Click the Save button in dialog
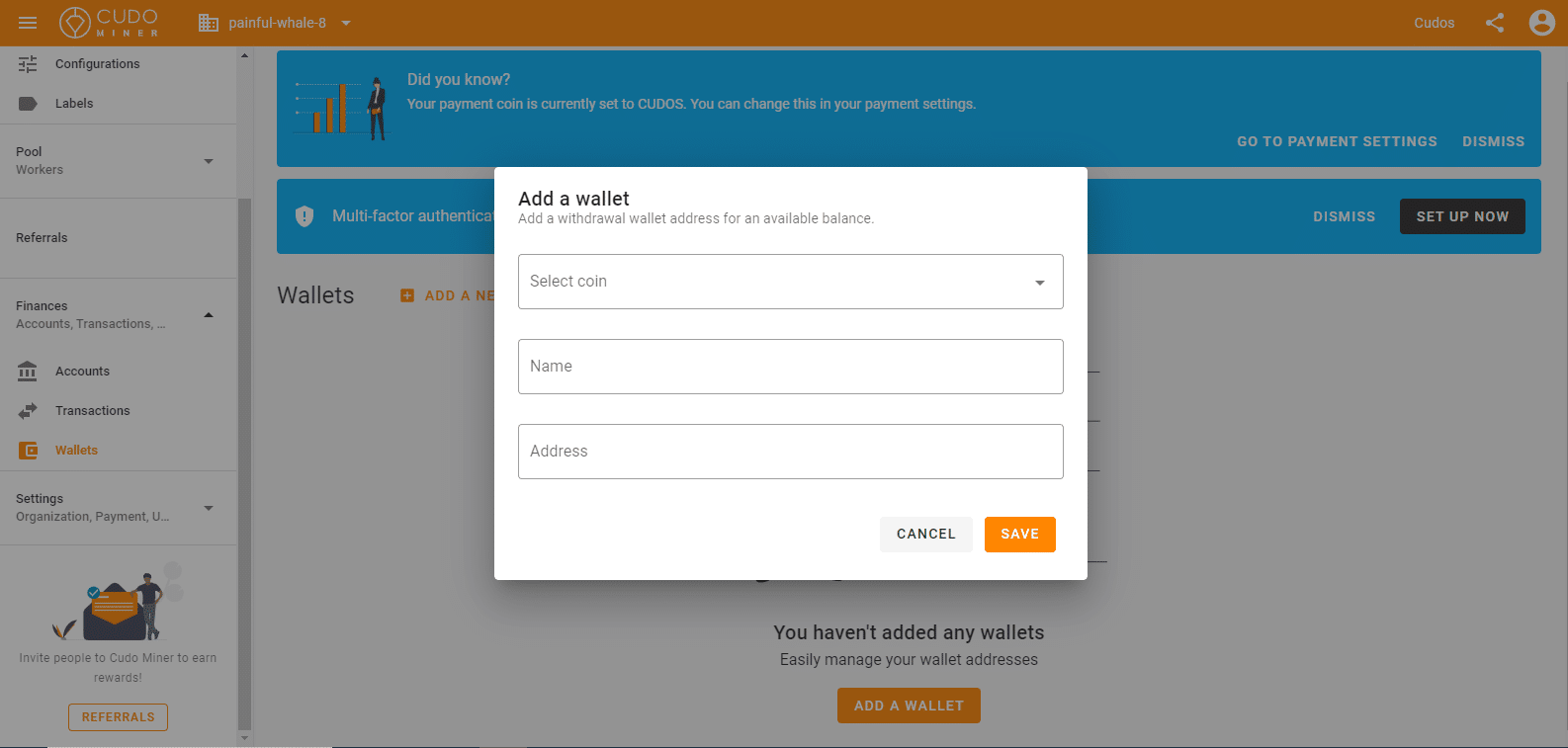This screenshot has height=748, width=1568. [x=1019, y=535]
